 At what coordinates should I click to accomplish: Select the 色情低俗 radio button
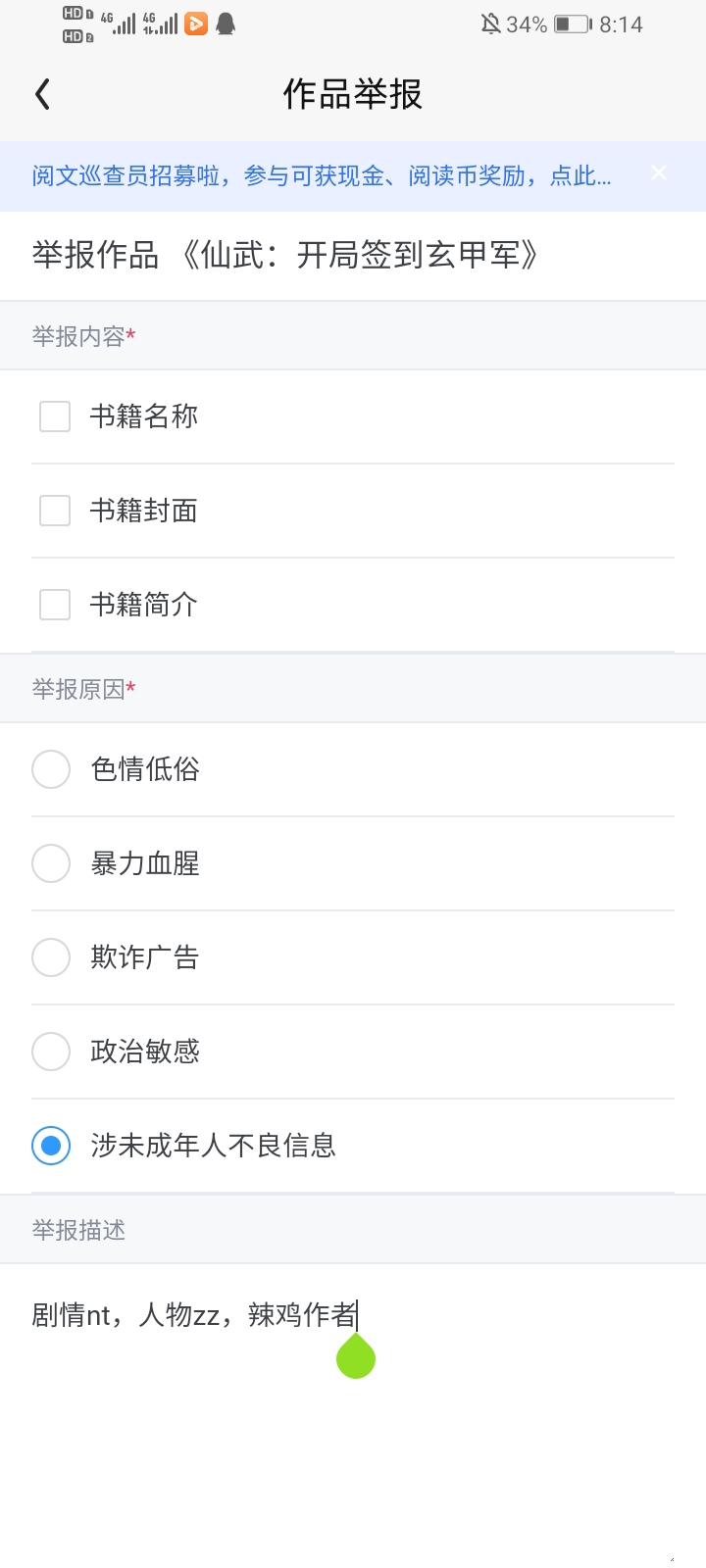point(51,769)
